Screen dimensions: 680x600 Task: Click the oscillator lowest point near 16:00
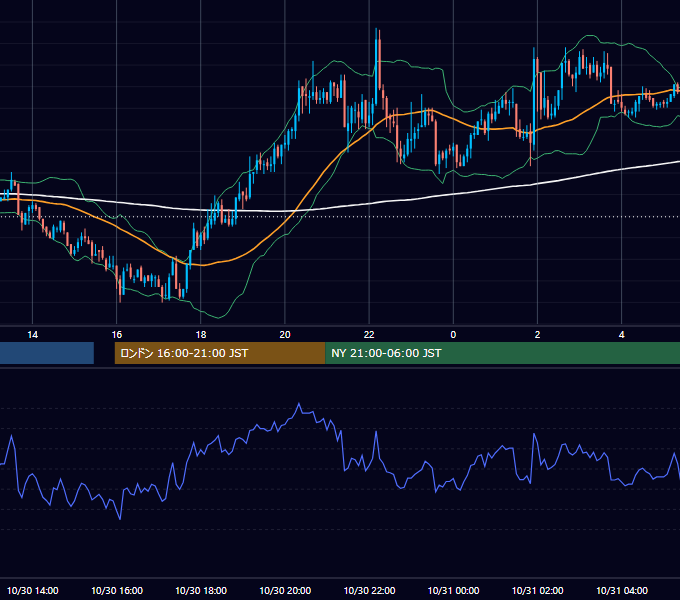point(120,518)
